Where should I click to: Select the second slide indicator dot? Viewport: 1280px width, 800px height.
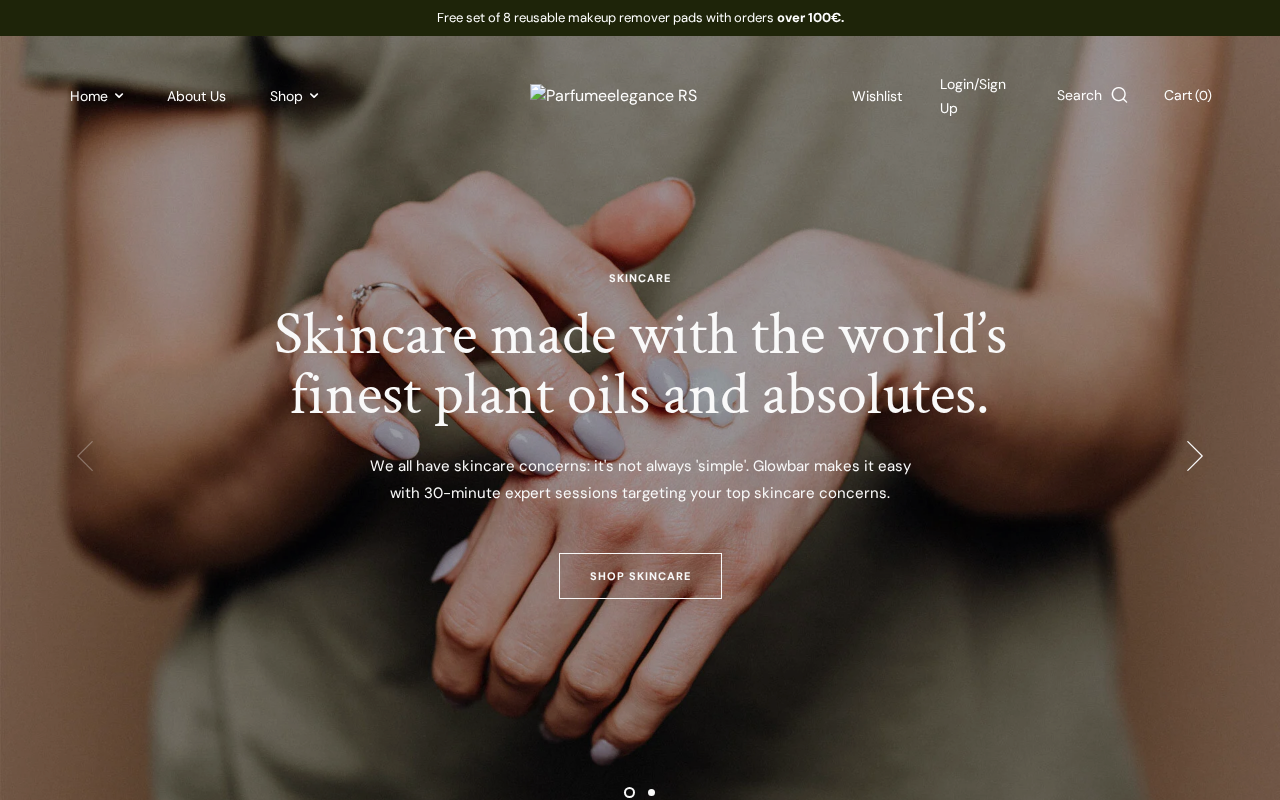651,792
